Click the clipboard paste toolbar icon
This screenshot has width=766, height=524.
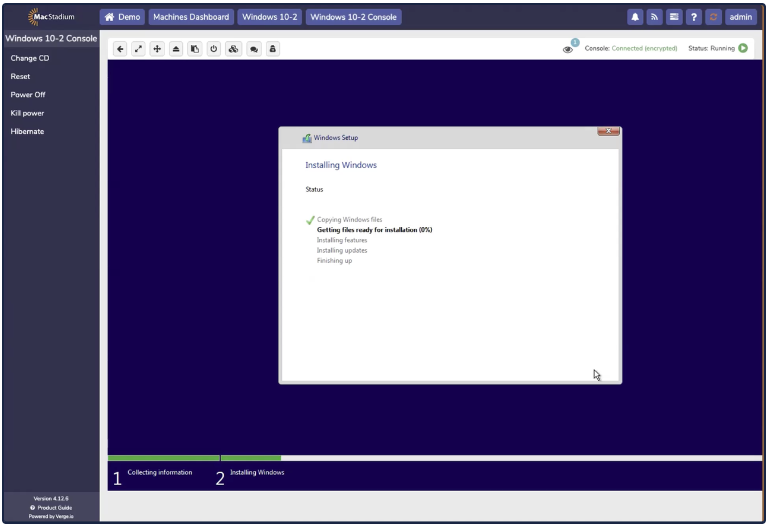[195, 49]
